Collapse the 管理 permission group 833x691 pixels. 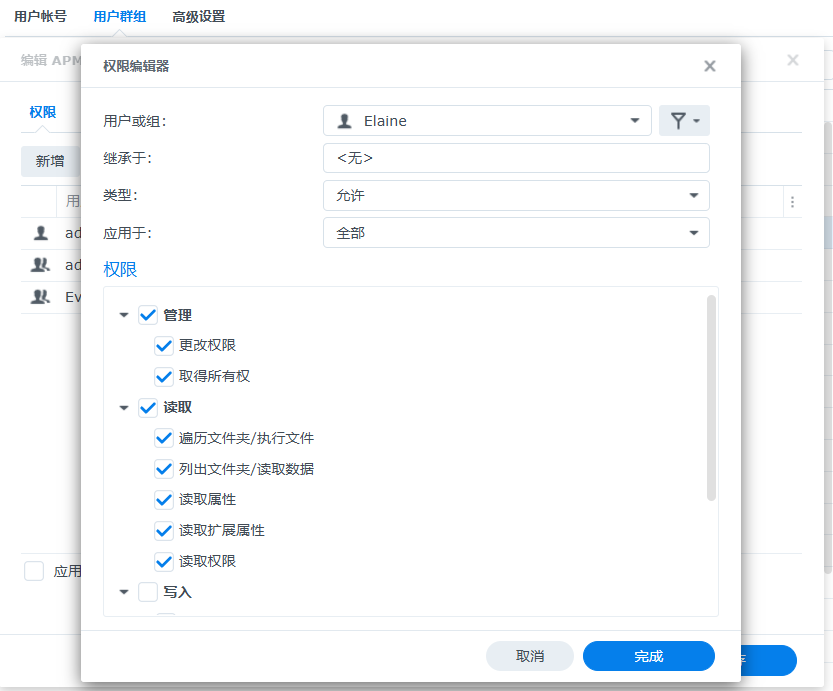pos(124,315)
